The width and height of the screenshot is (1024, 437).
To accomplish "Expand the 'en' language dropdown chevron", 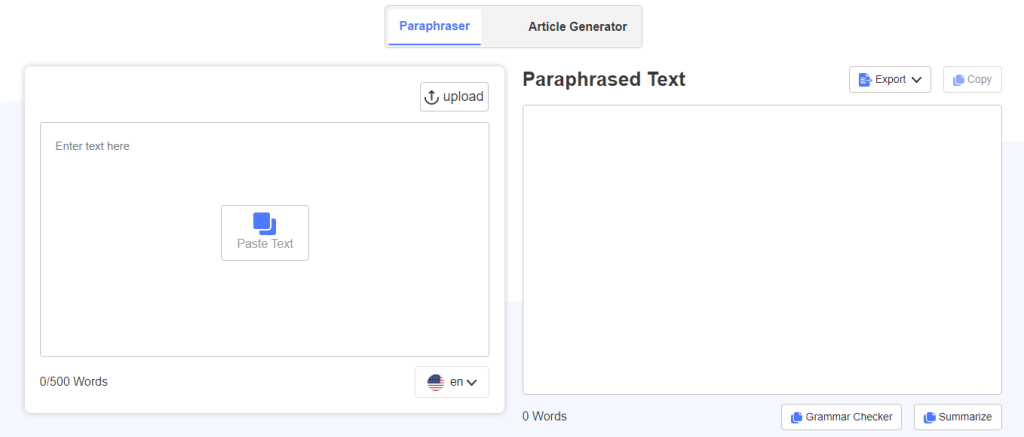I will (471, 382).
